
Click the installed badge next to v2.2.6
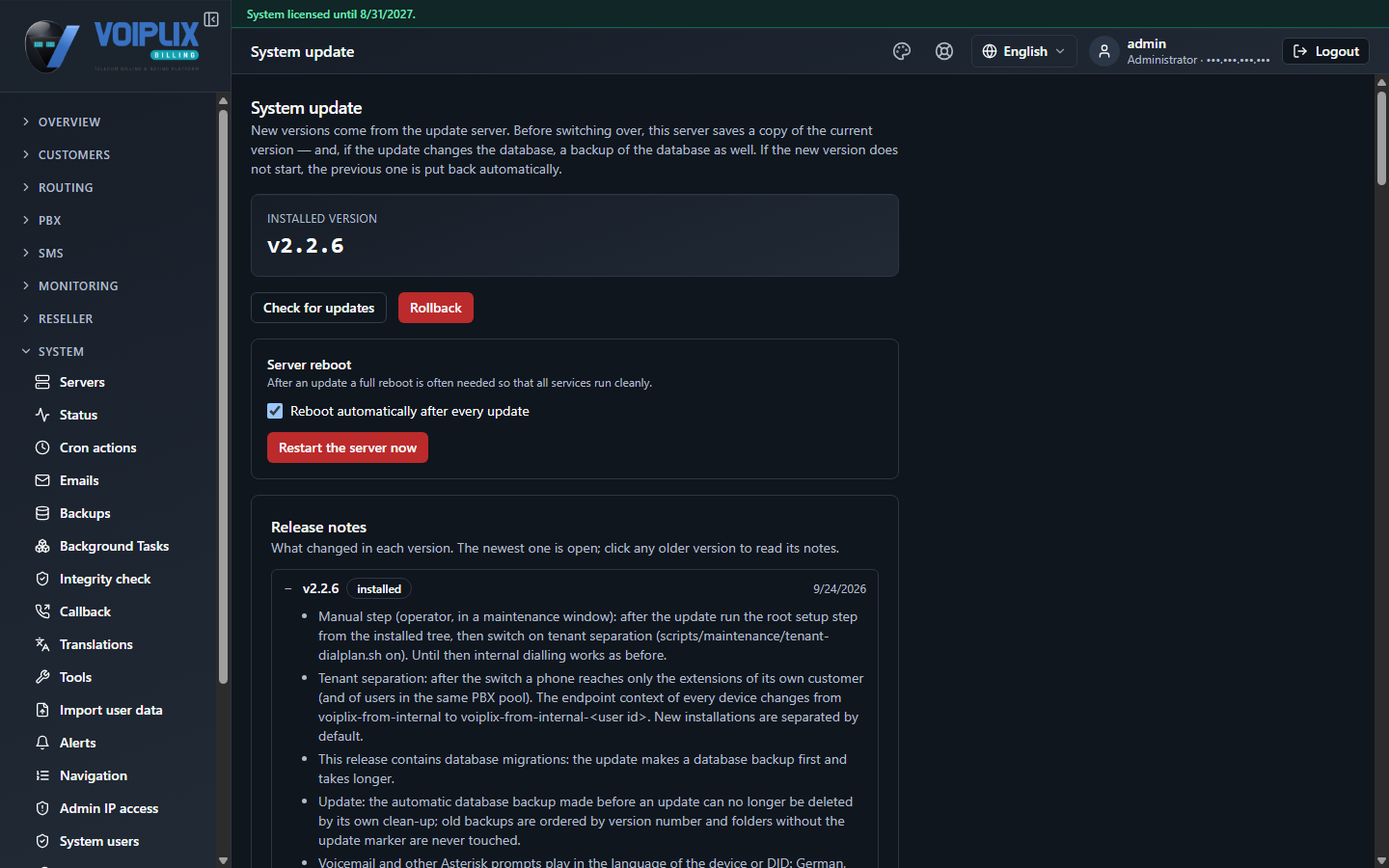click(379, 588)
